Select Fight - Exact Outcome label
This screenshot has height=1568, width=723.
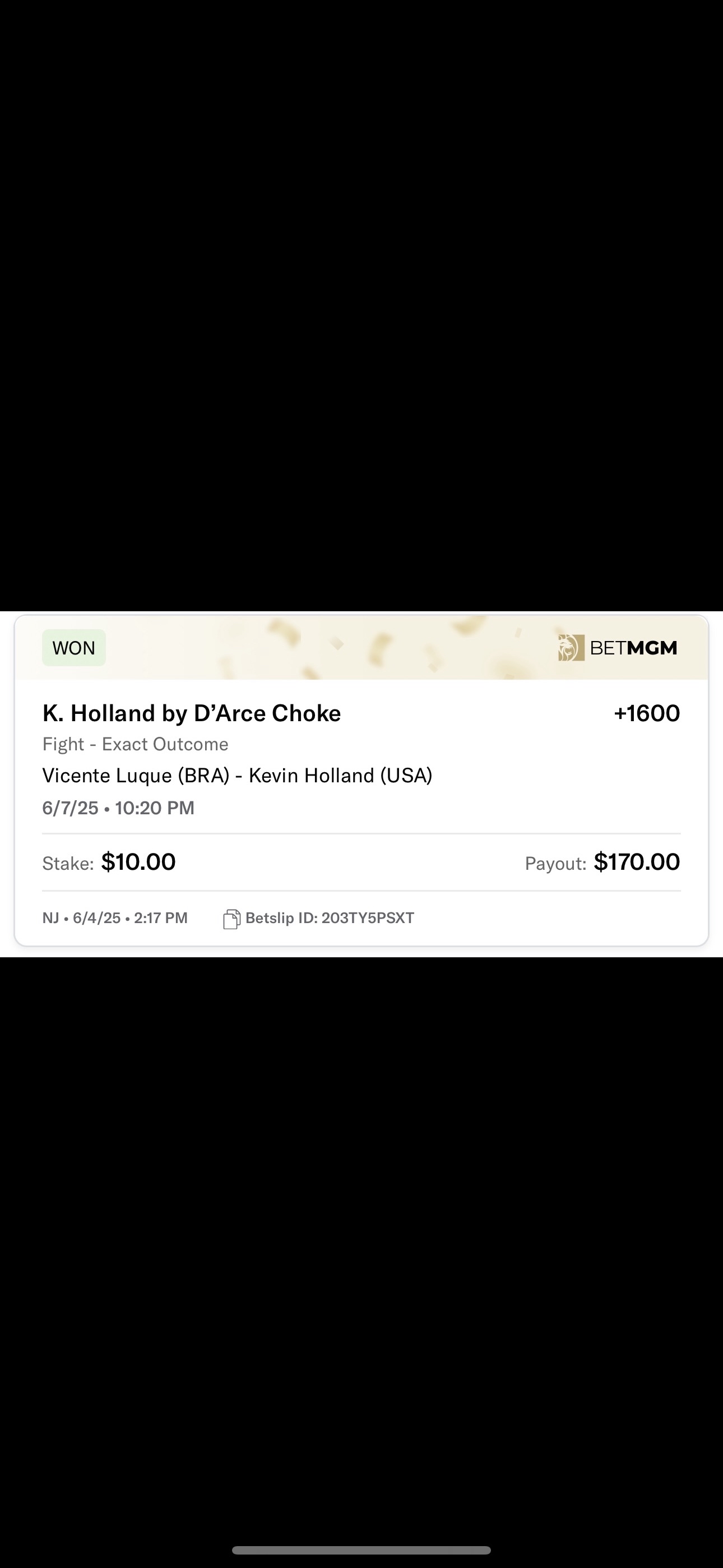pos(135,744)
